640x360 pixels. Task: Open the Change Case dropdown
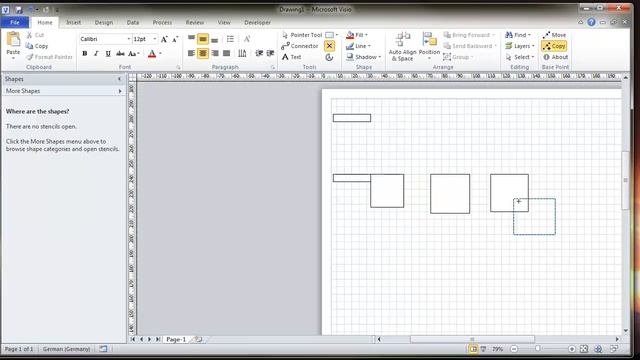133,53
